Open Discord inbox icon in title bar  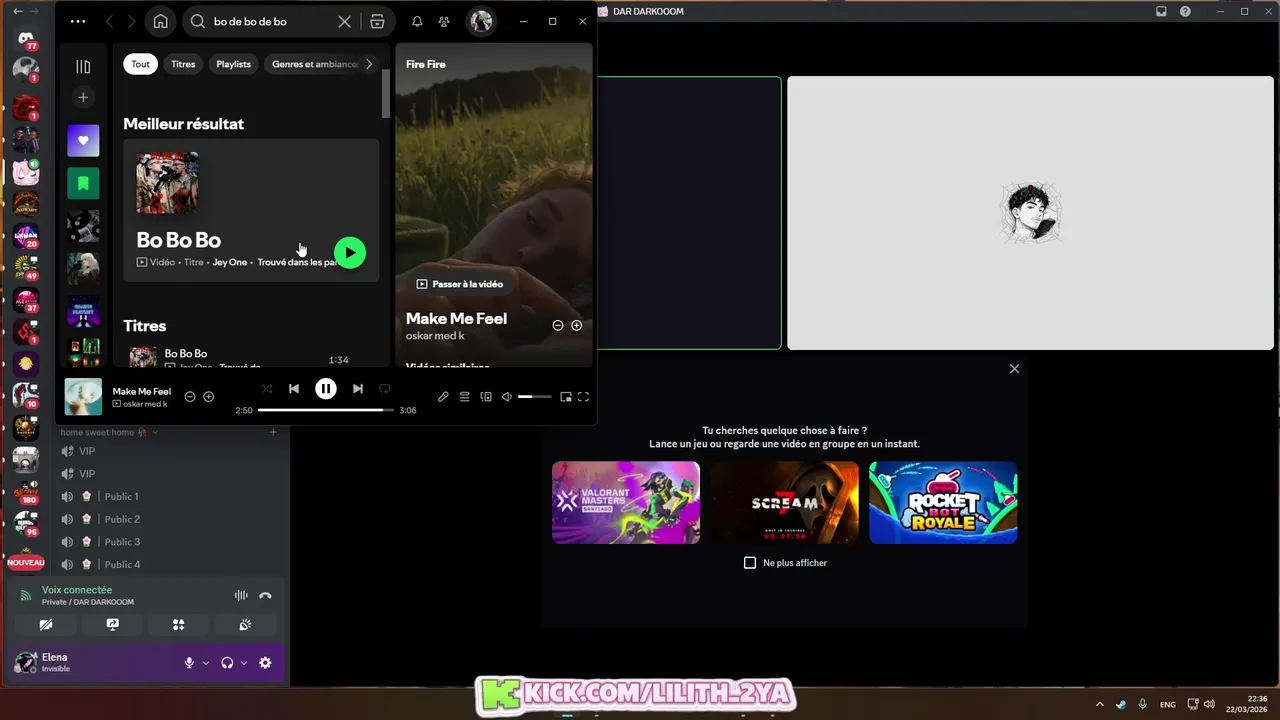coord(1161,11)
